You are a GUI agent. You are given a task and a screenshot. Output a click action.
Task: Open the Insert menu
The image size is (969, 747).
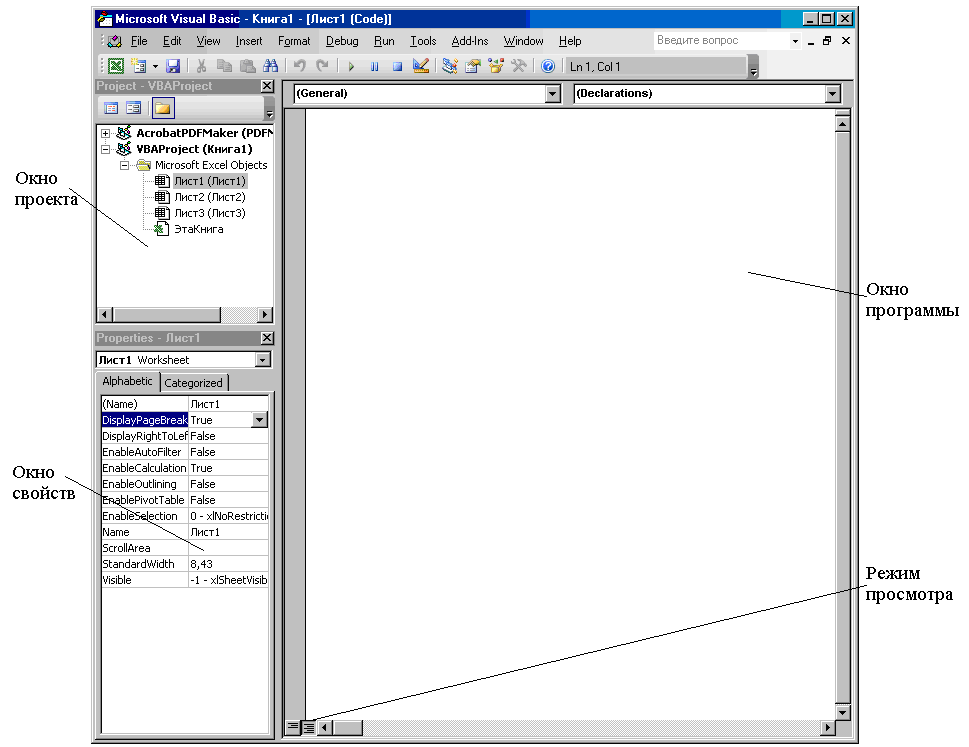(x=248, y=41)
